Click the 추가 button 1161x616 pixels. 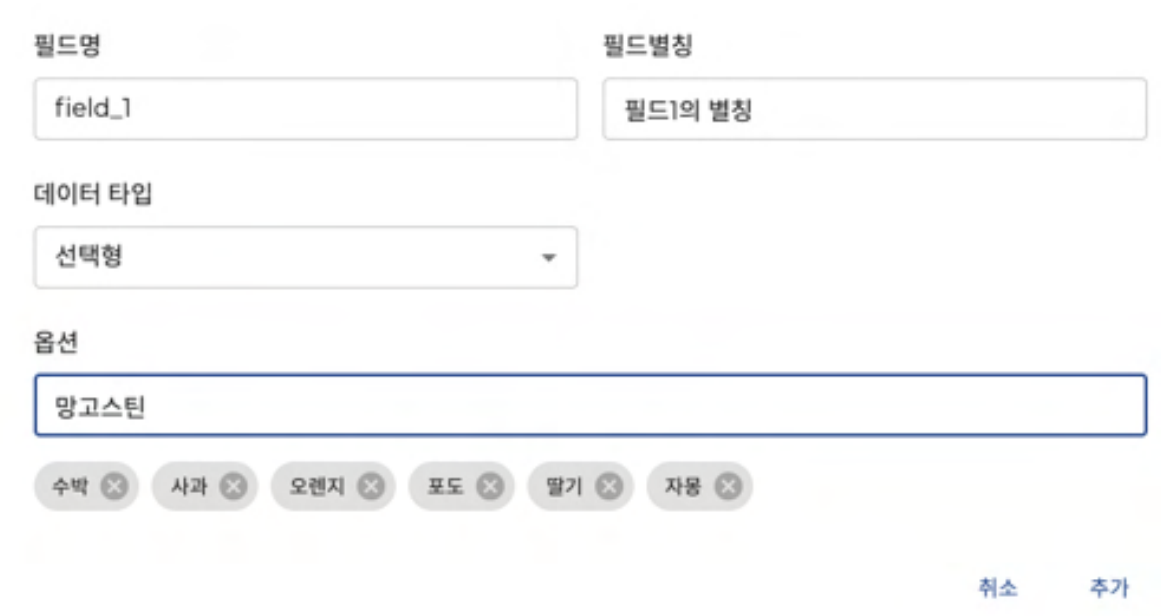[x=1108, y=587]
